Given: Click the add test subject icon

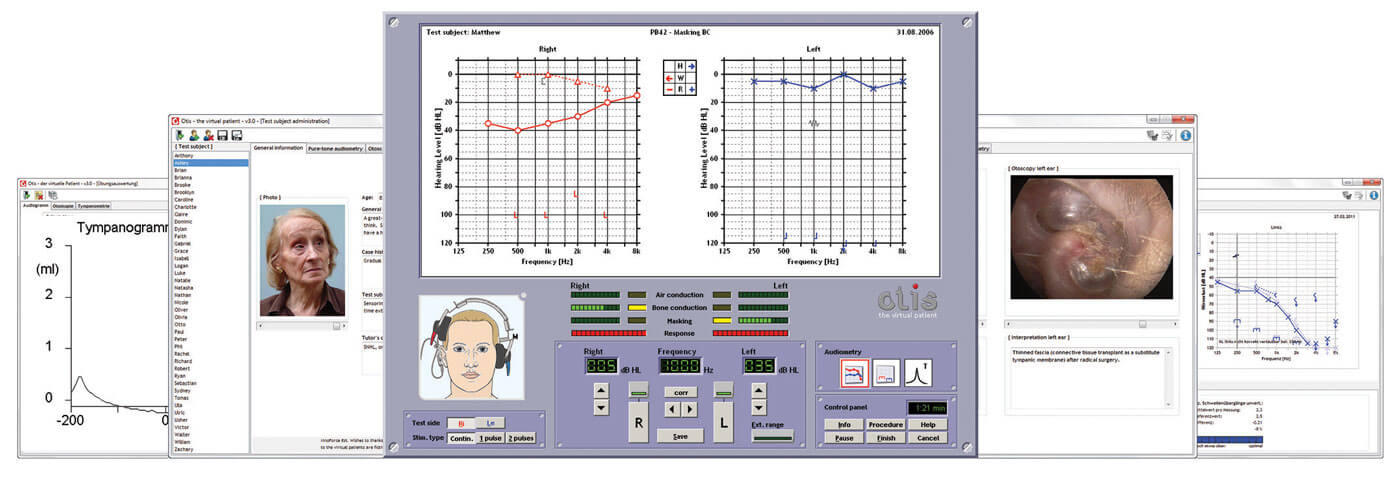Looking at the screenshot, I should (x=194, y=135).
